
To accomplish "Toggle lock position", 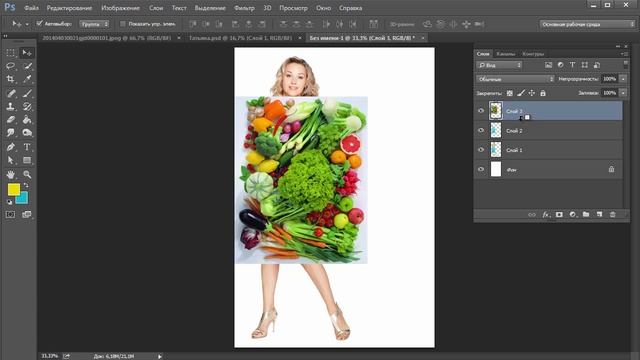I will click(531, 93).
